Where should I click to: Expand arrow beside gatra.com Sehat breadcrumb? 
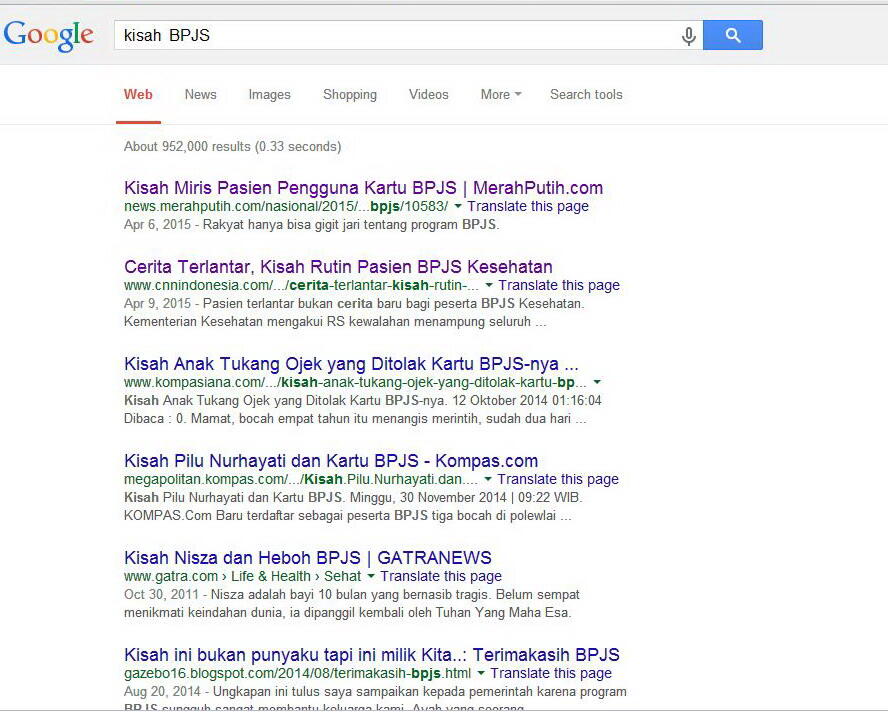370,576
